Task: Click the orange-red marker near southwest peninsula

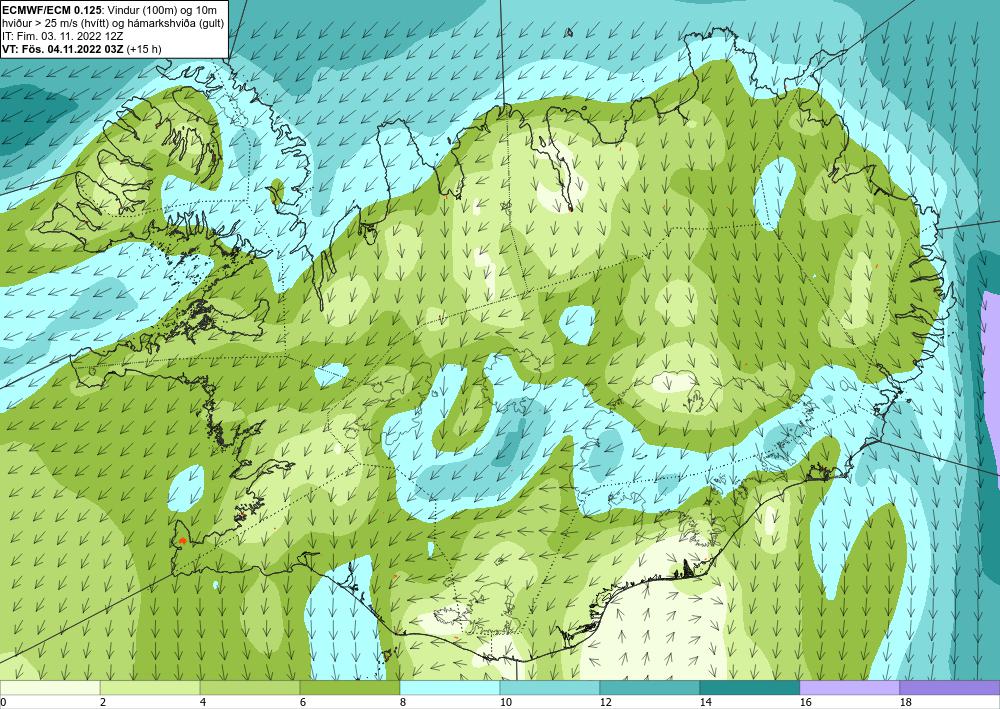Action: pyautogui.click(x=182, y=541)
